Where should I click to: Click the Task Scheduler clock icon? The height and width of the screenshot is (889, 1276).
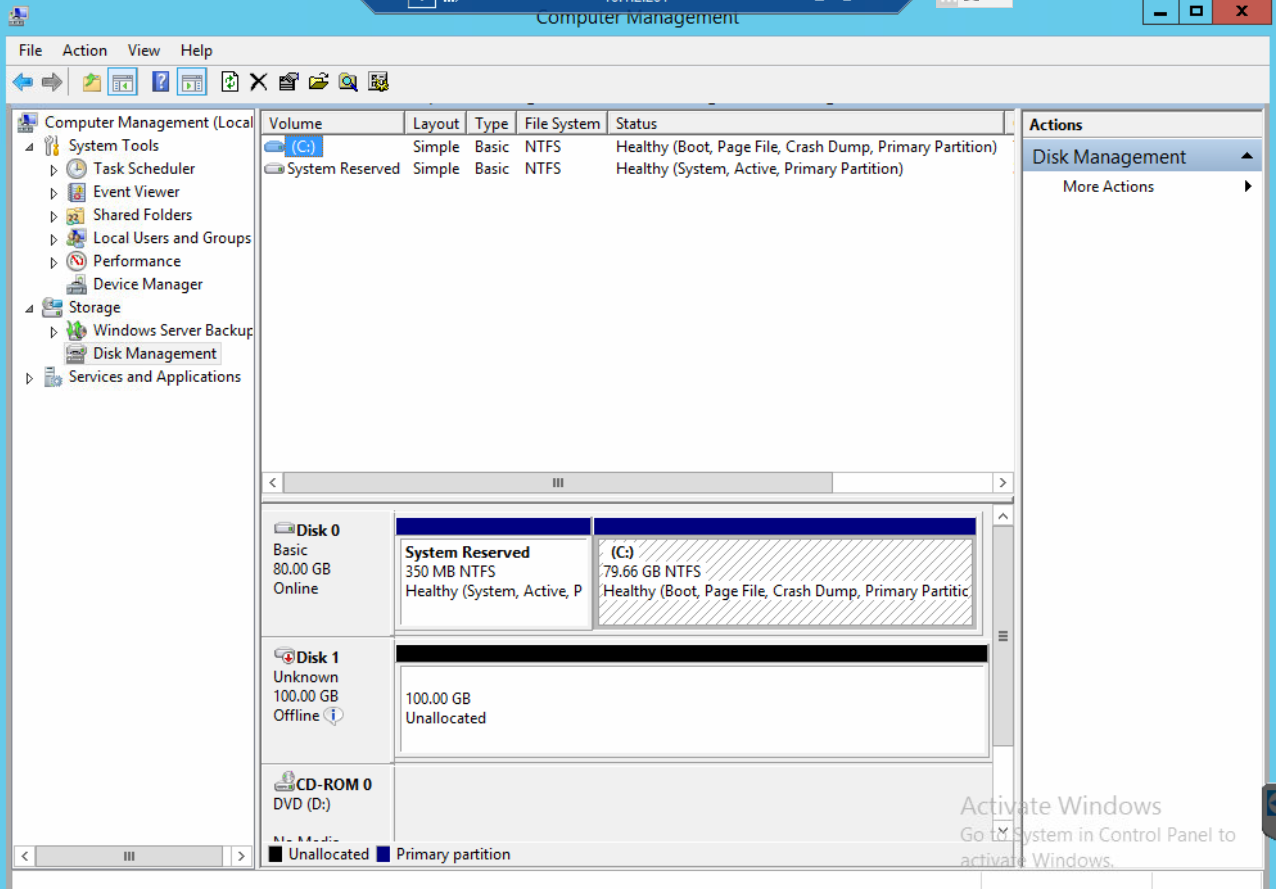pyautogui.click(x=76, y=169)
